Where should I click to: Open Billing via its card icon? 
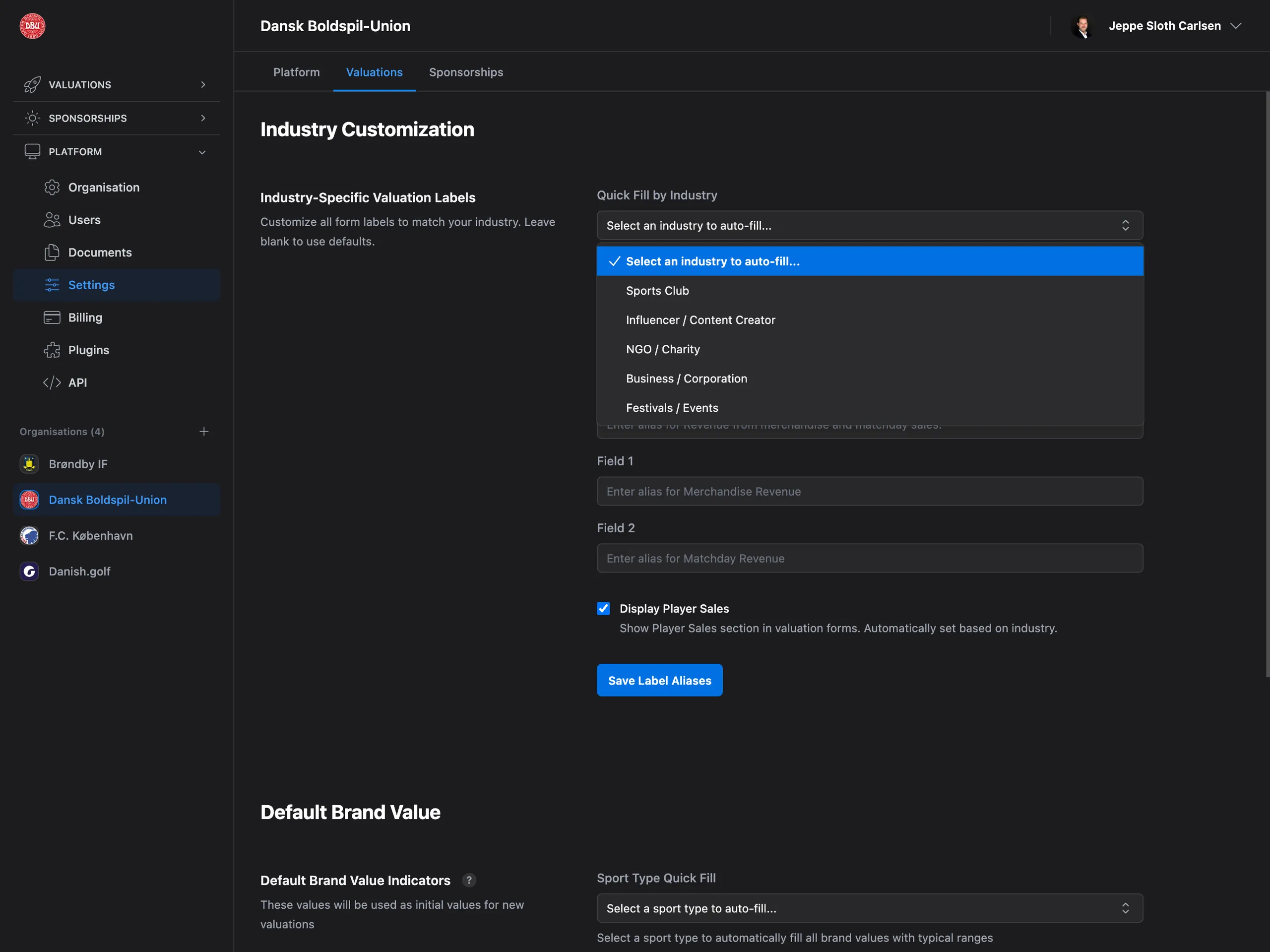pos(52,317)
